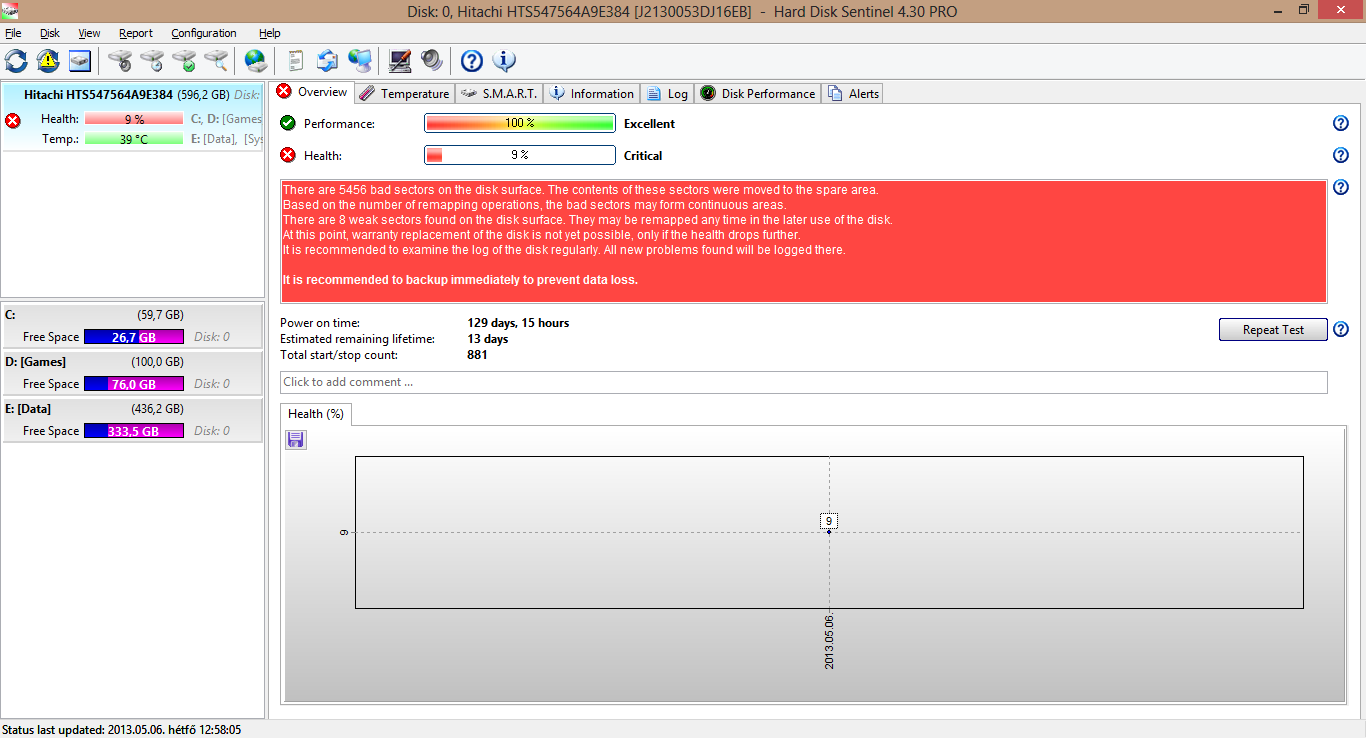The height and width of the screenshot is (738, 1366).
Task: Select the D: [Games] partition entry
Action: [x=133, y=372]
